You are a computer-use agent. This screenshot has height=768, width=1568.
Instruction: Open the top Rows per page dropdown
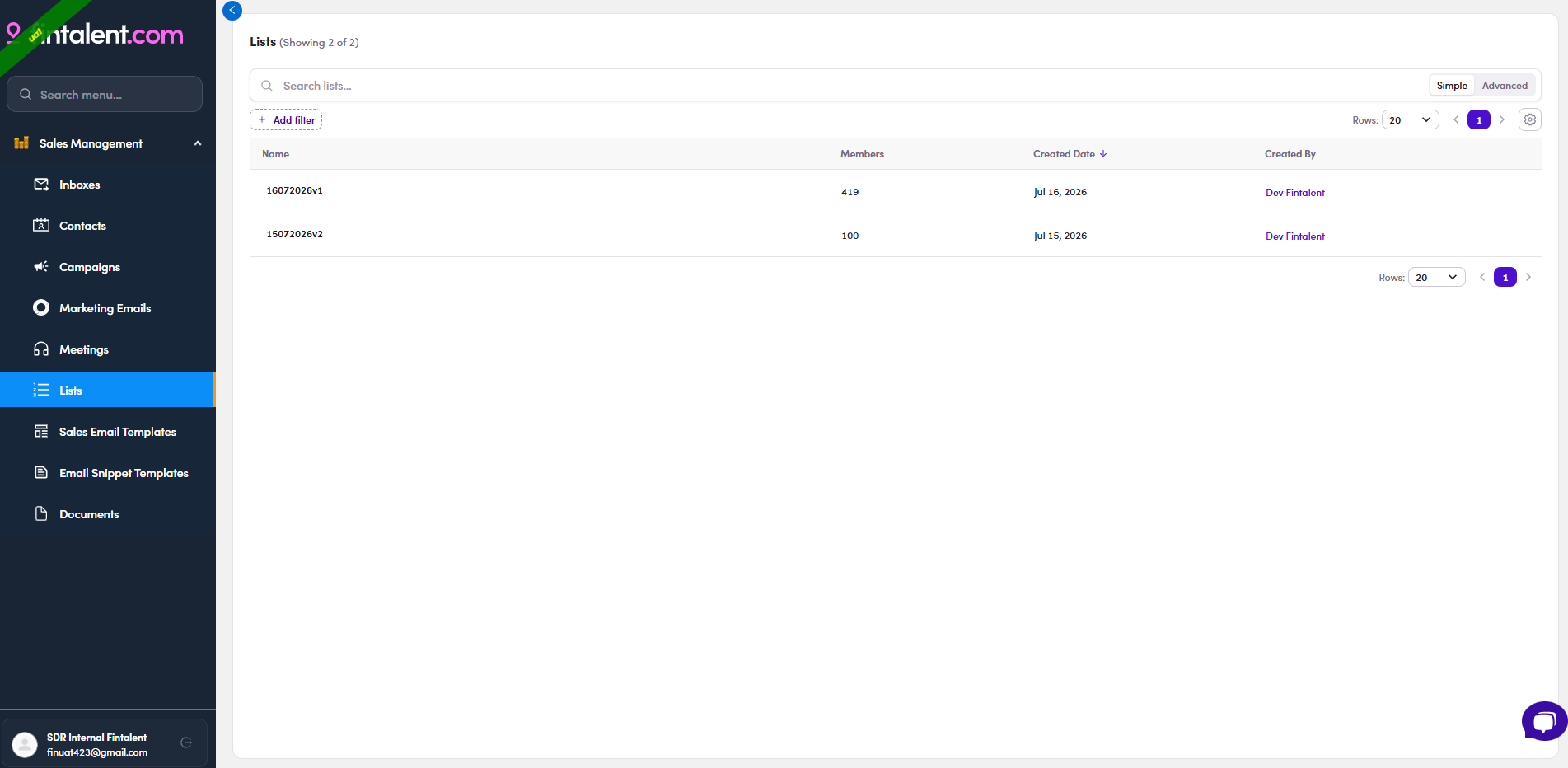point(1410,119)
